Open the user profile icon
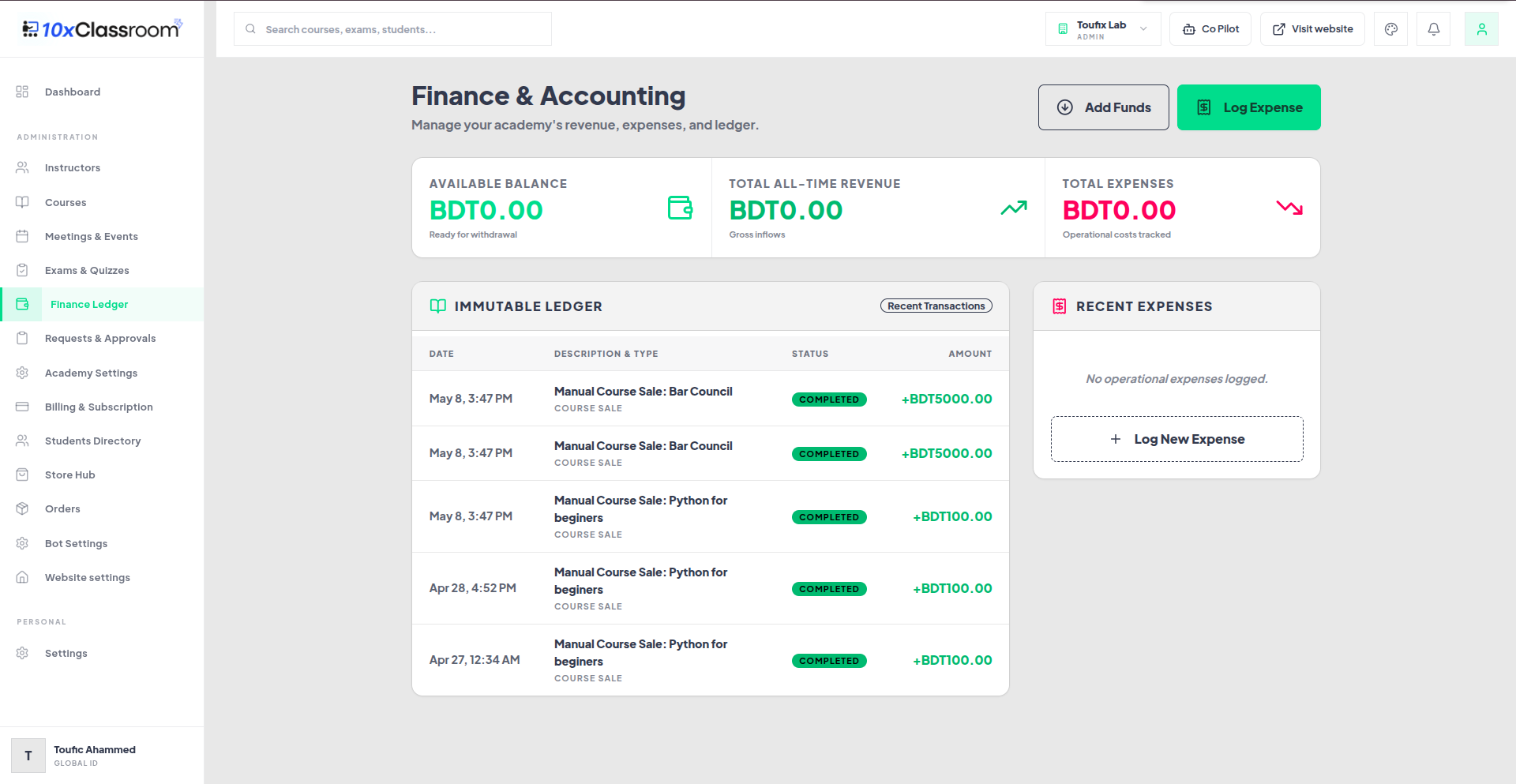Screen dimensions: 1516x784 tap(1481, 29)
